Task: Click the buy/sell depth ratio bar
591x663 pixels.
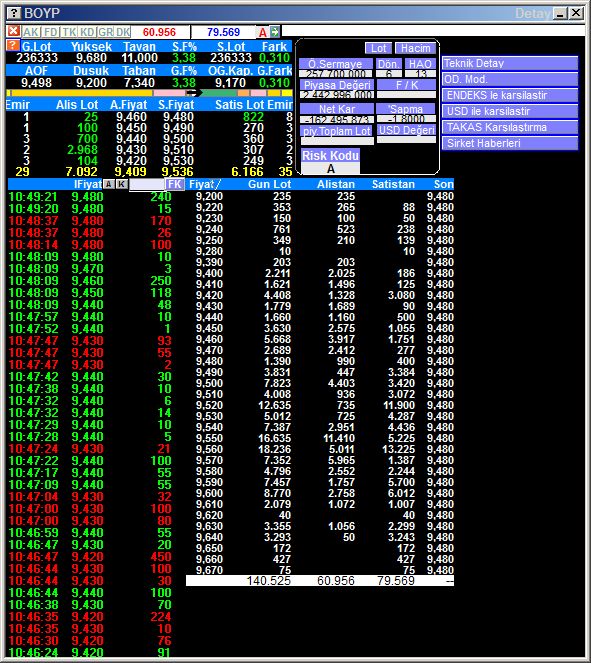Action: click(x=149, y=93)
